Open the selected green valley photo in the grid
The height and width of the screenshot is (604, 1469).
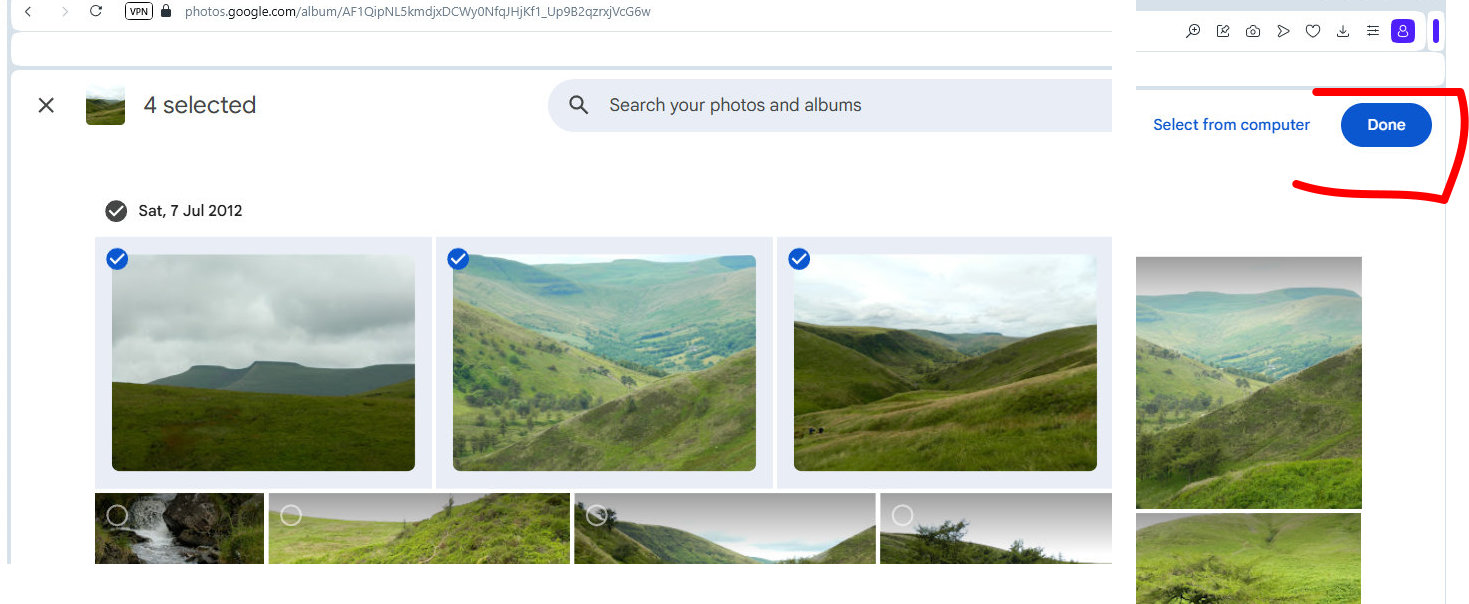click(604, 363)
